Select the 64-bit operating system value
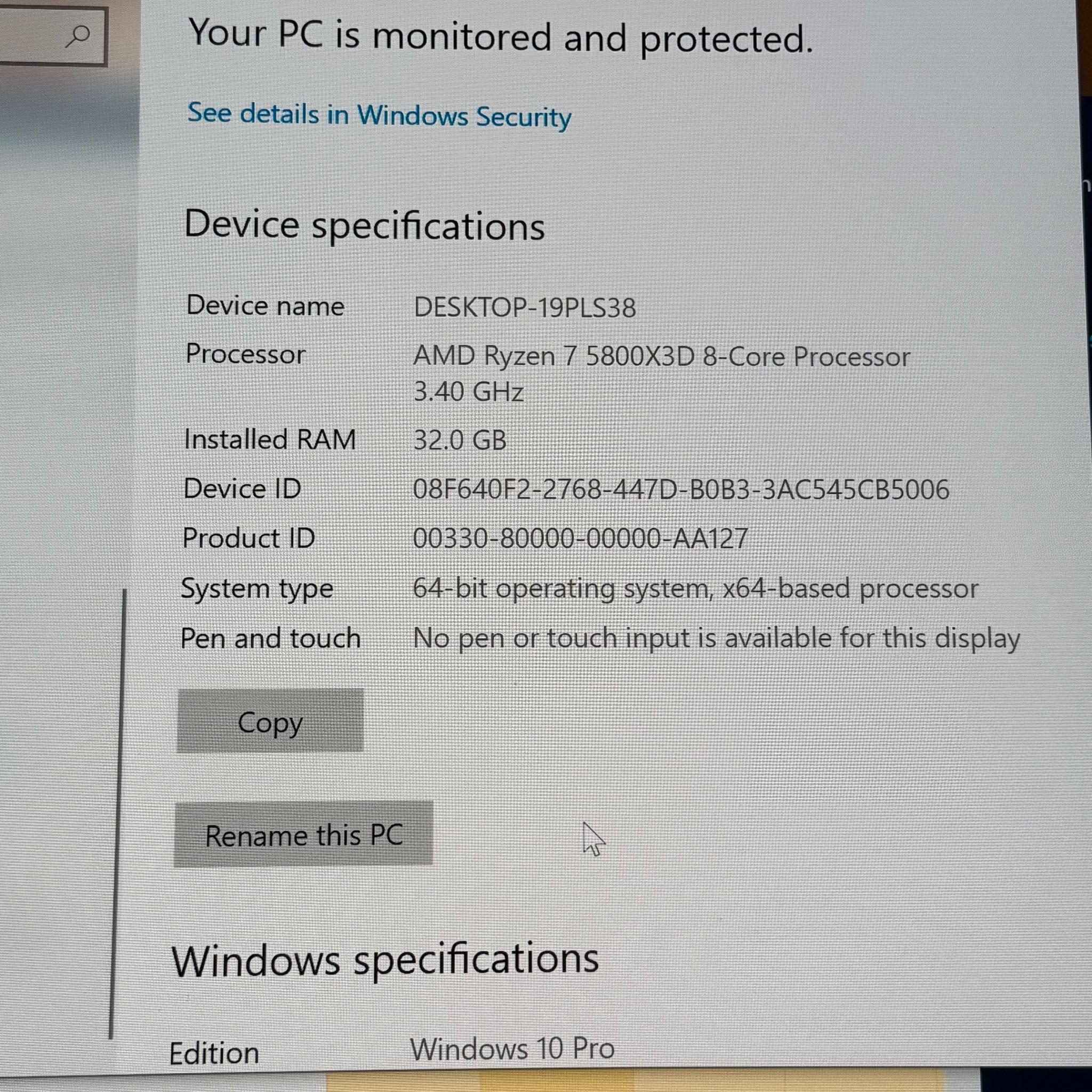Image resolution: width=1092 pixels, height=1092 pixels. (x=696, y=589)
